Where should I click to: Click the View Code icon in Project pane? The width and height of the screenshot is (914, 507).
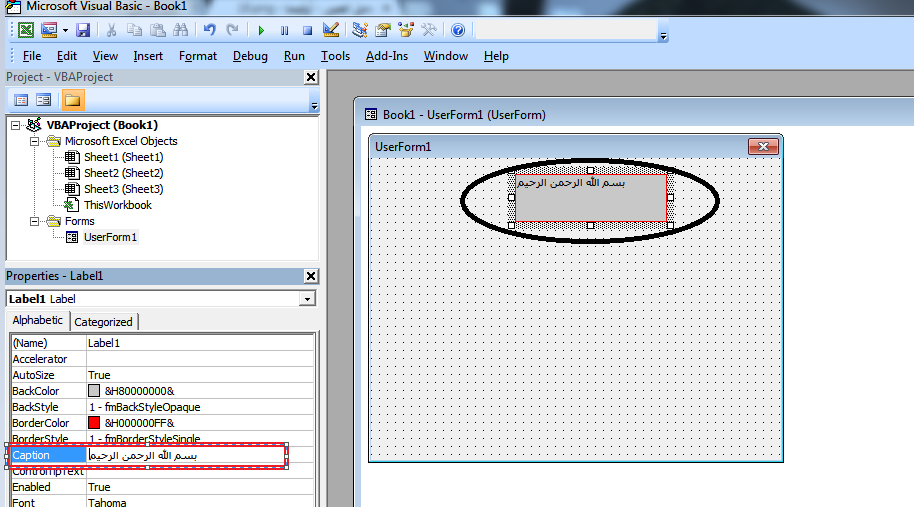(21, 100)
